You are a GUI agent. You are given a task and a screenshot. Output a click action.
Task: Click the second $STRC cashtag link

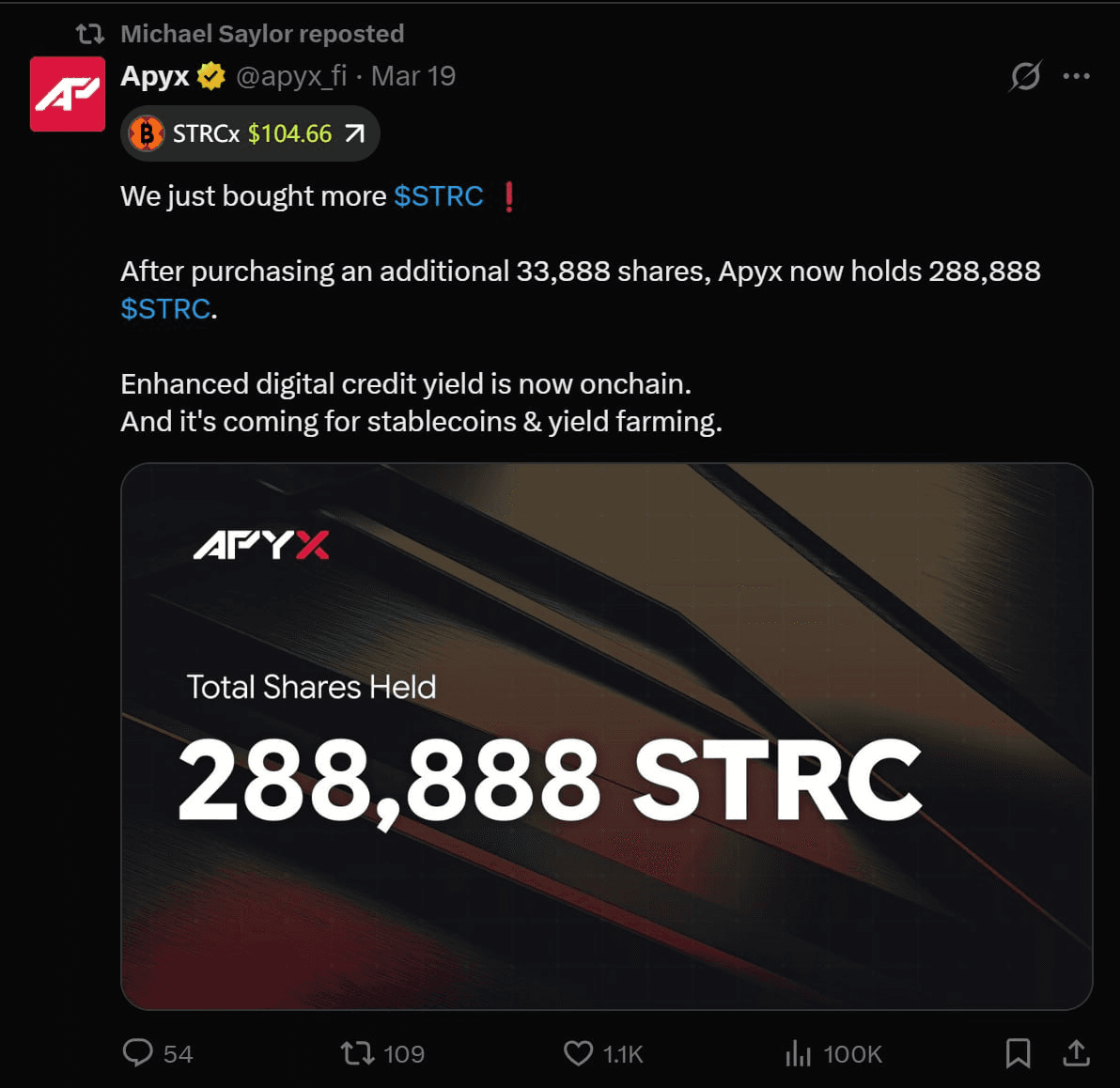[165, 308]
